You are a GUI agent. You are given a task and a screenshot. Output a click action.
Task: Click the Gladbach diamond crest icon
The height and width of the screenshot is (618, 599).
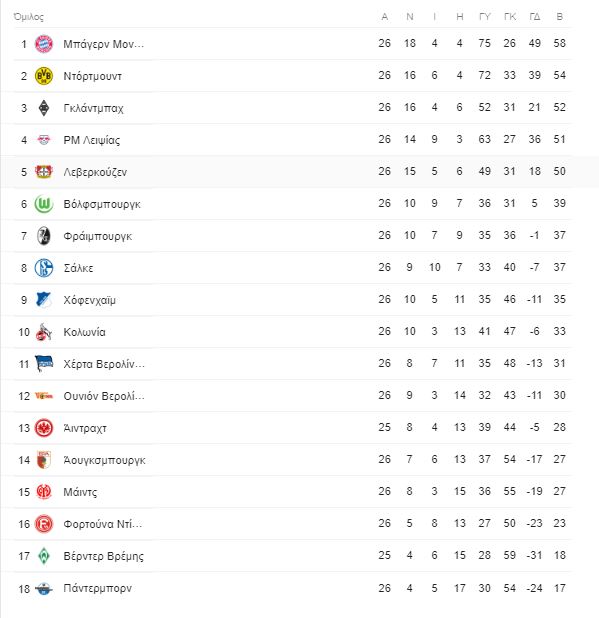pyautogui.click(x=44, y=108)
